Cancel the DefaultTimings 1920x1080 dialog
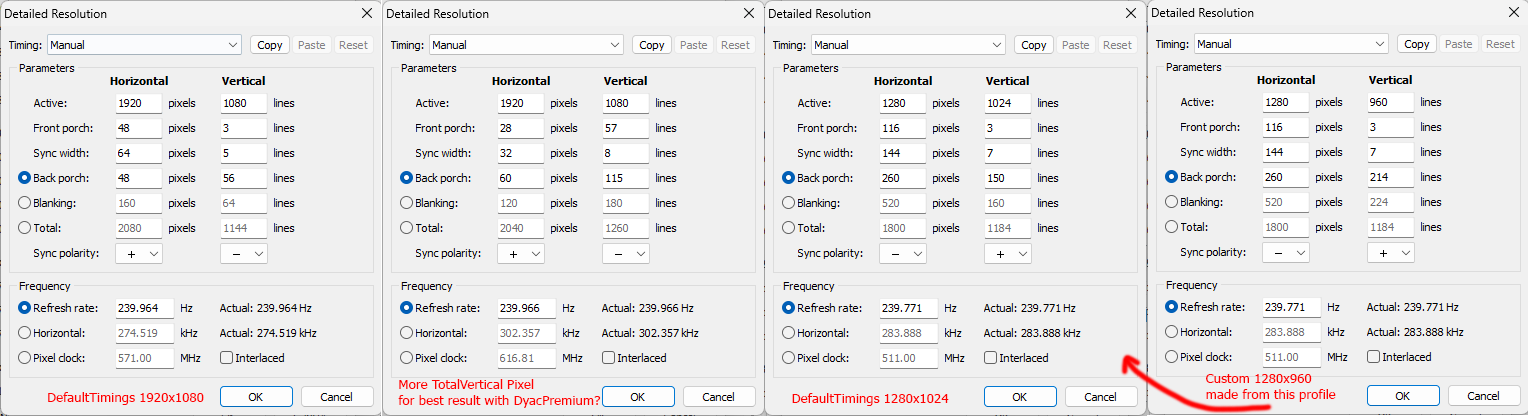This screenshot has width=1528, height=416. tap(337, 397)
